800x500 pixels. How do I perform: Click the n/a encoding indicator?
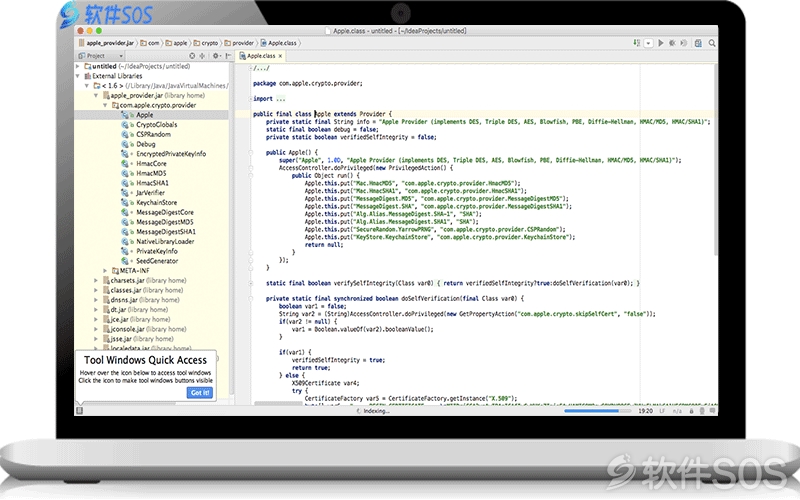tap(677, 411)
